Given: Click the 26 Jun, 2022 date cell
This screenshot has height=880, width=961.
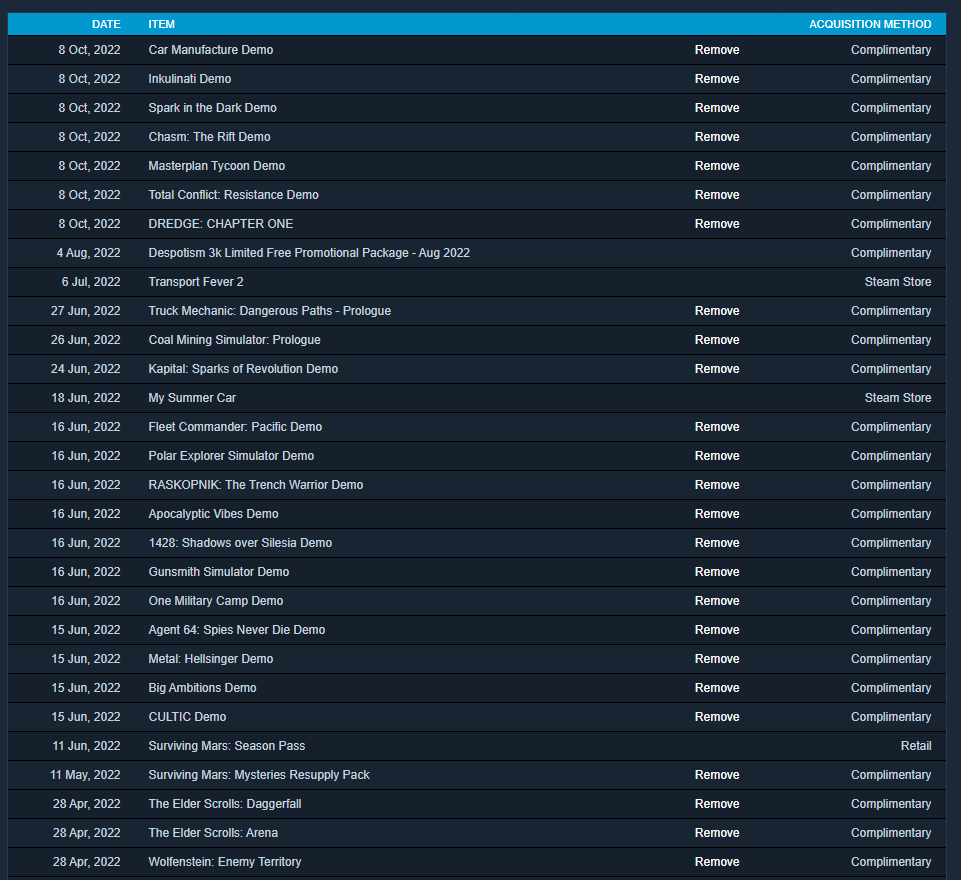Looking at the screenshot, I should [x=85, y=339].
